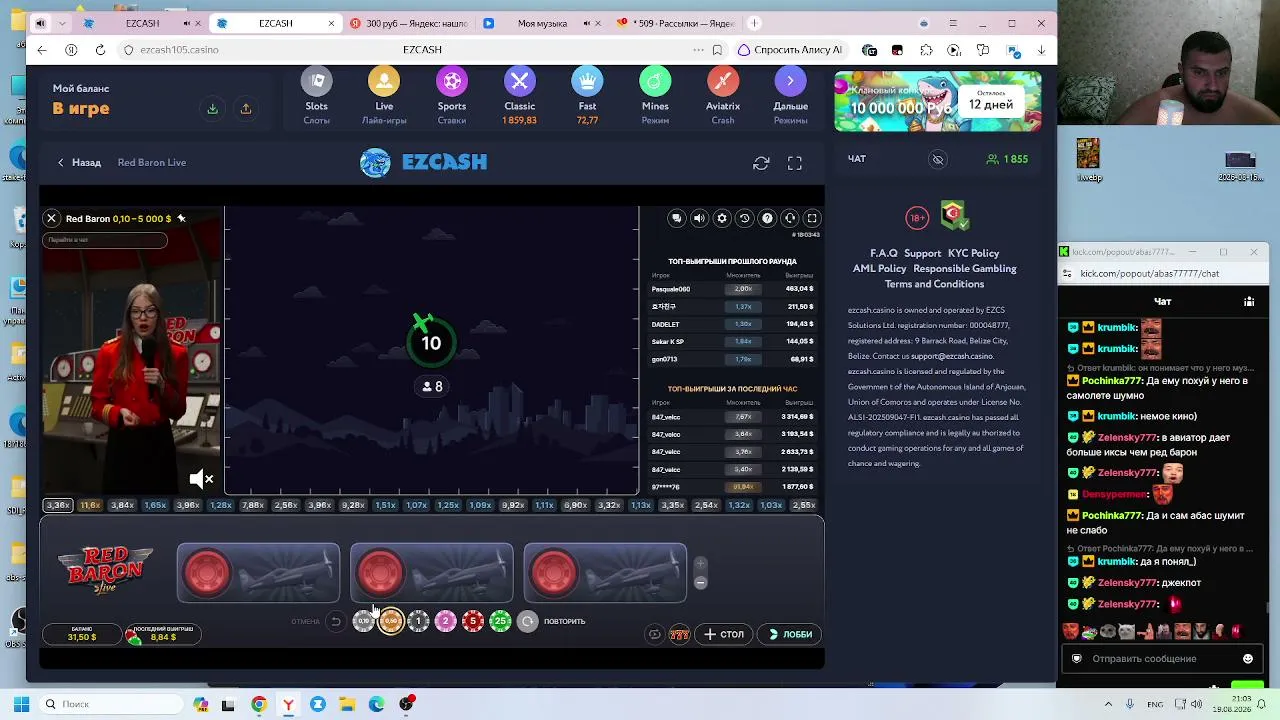Add a bet panel with the plus button
This screenshot has height=720, width=1280.
coord(700,564)
